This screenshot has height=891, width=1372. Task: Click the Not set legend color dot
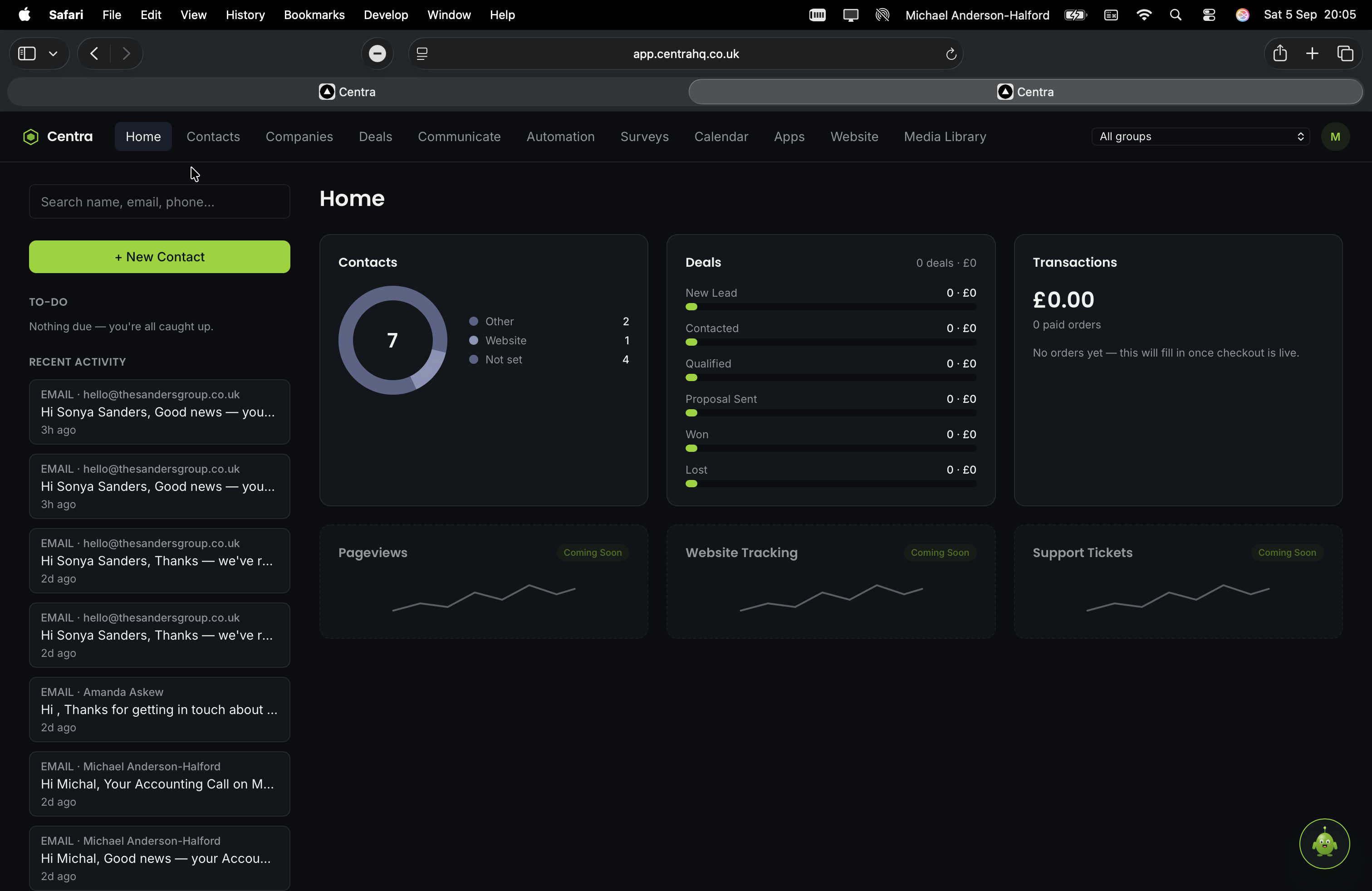(x=473, y=359)
